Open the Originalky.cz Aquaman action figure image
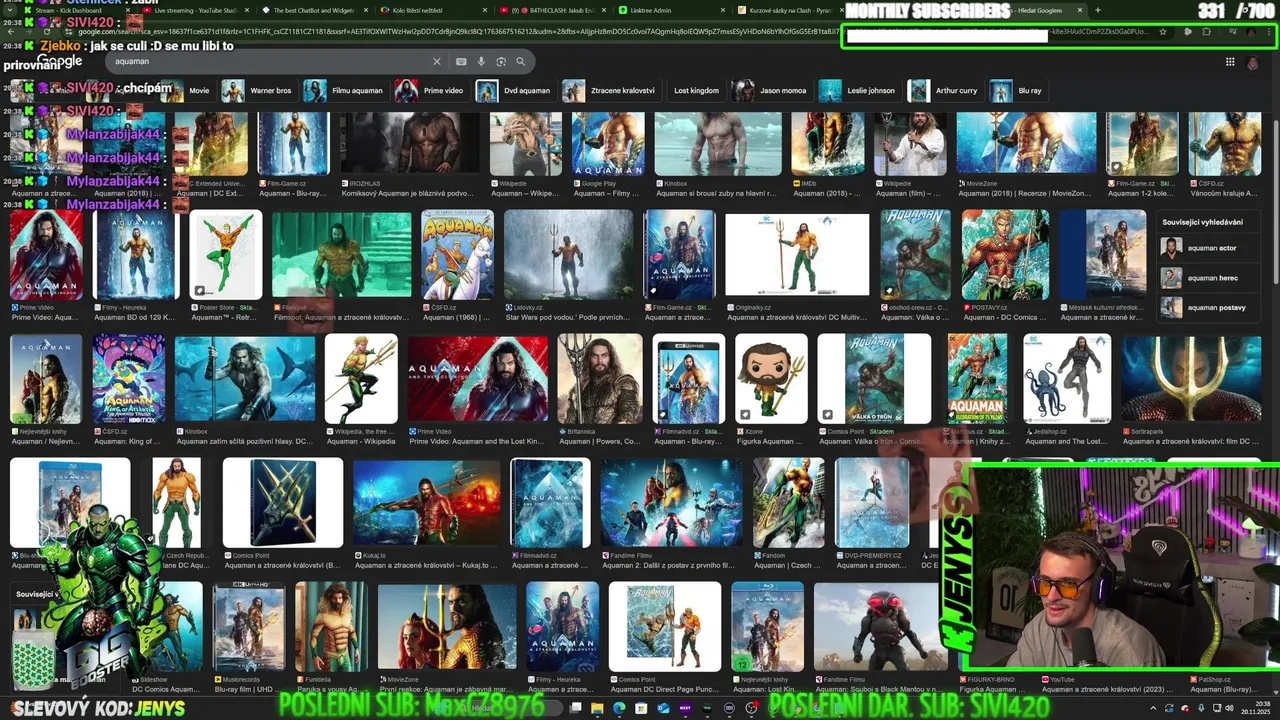Screen dimensions: 1280x720 point(797,255)
